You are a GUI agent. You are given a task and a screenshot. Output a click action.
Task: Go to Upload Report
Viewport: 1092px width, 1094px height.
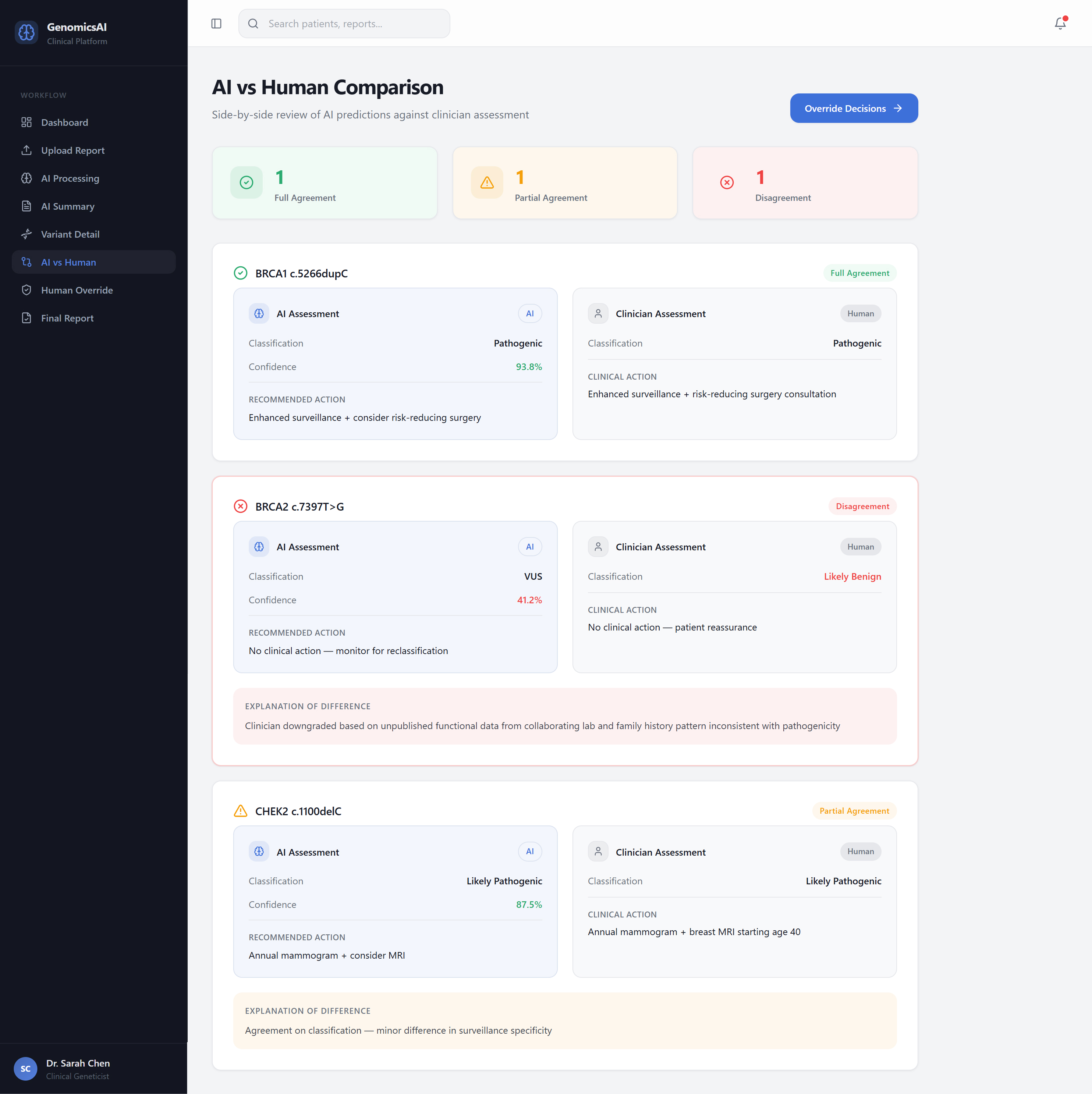(x=93, y=150)
